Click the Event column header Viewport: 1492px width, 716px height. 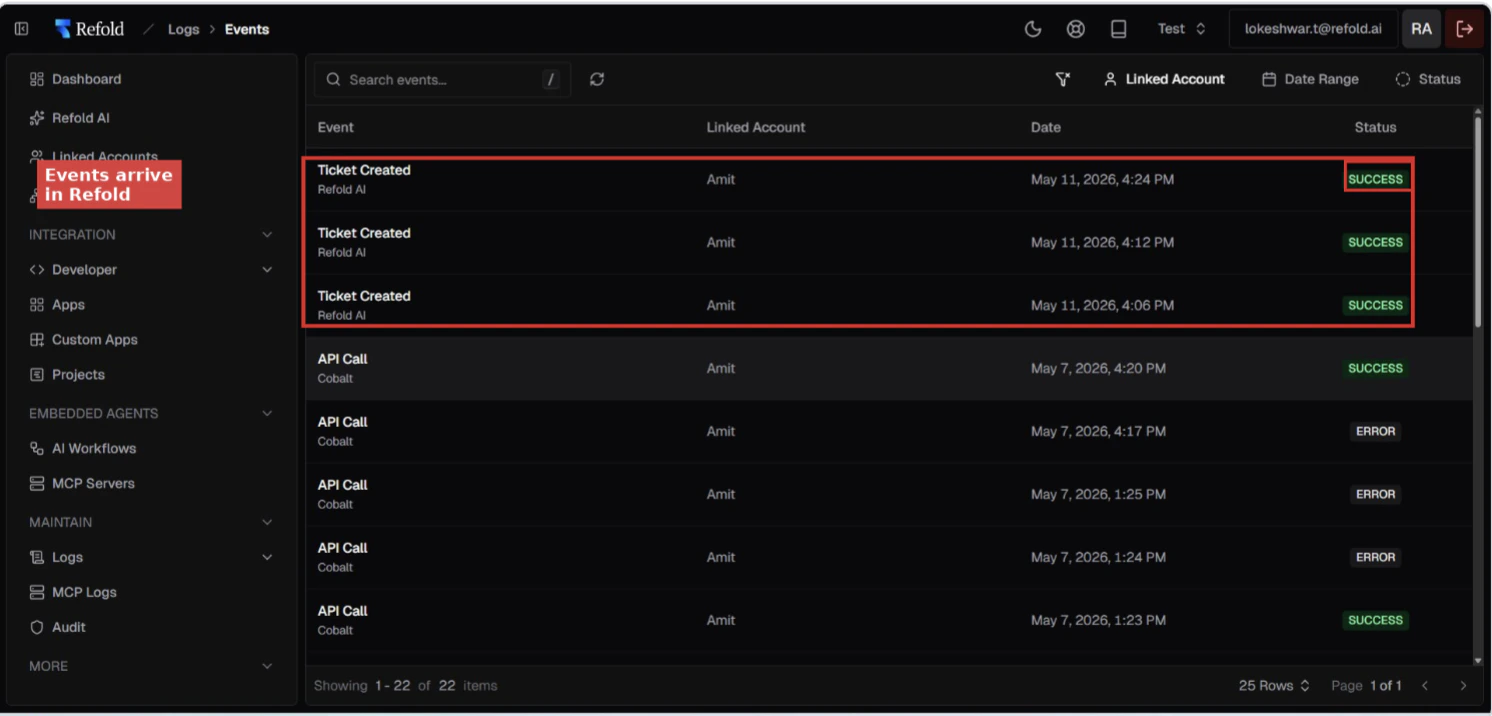point(336,127)
